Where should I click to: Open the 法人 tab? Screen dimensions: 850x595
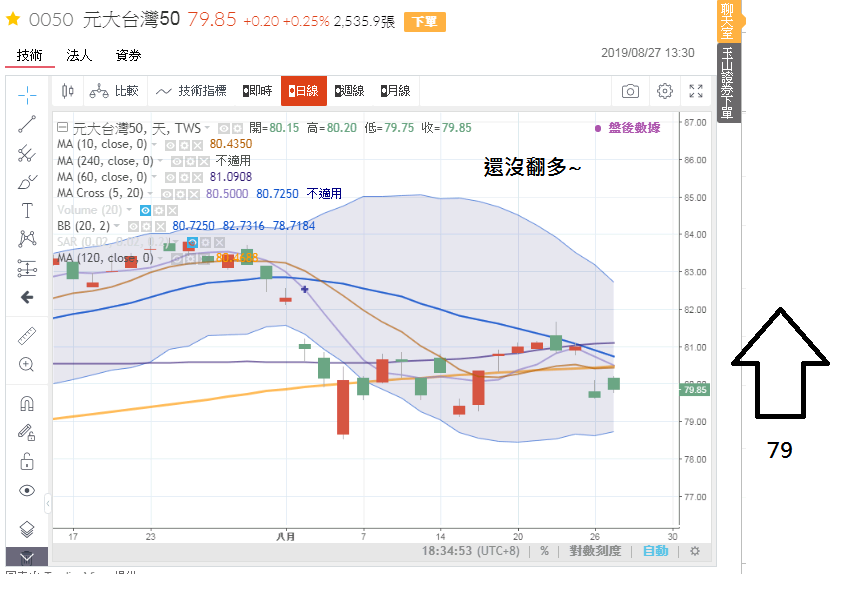point(79,55)
